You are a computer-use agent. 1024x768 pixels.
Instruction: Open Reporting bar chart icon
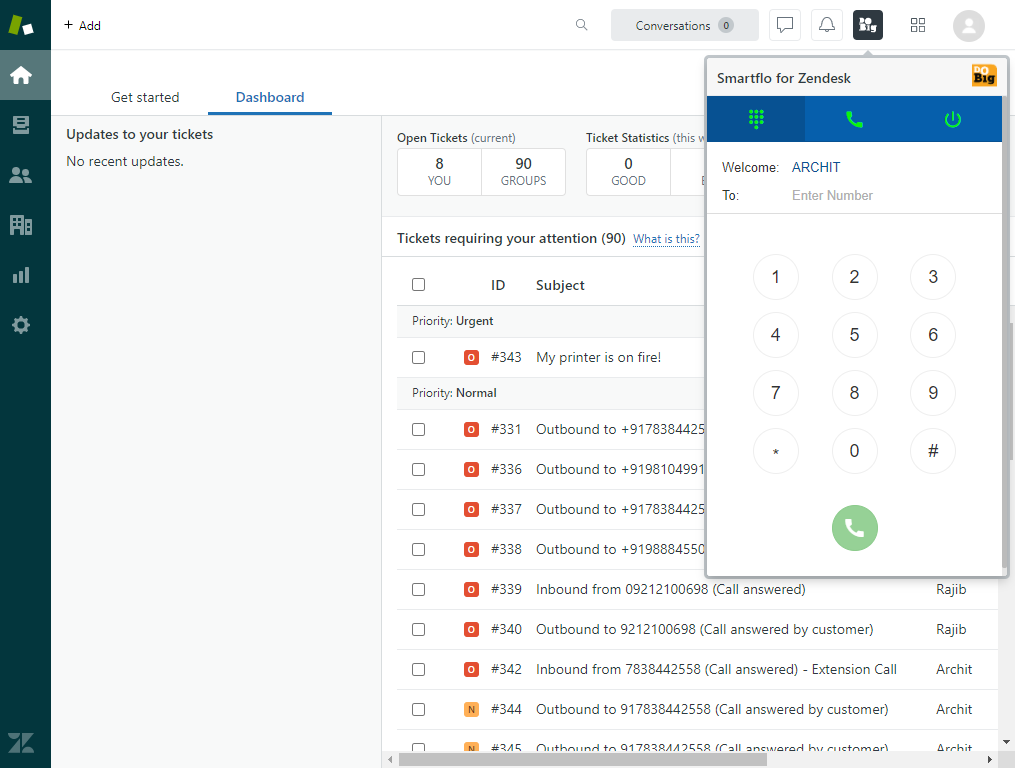pos(21,275)
